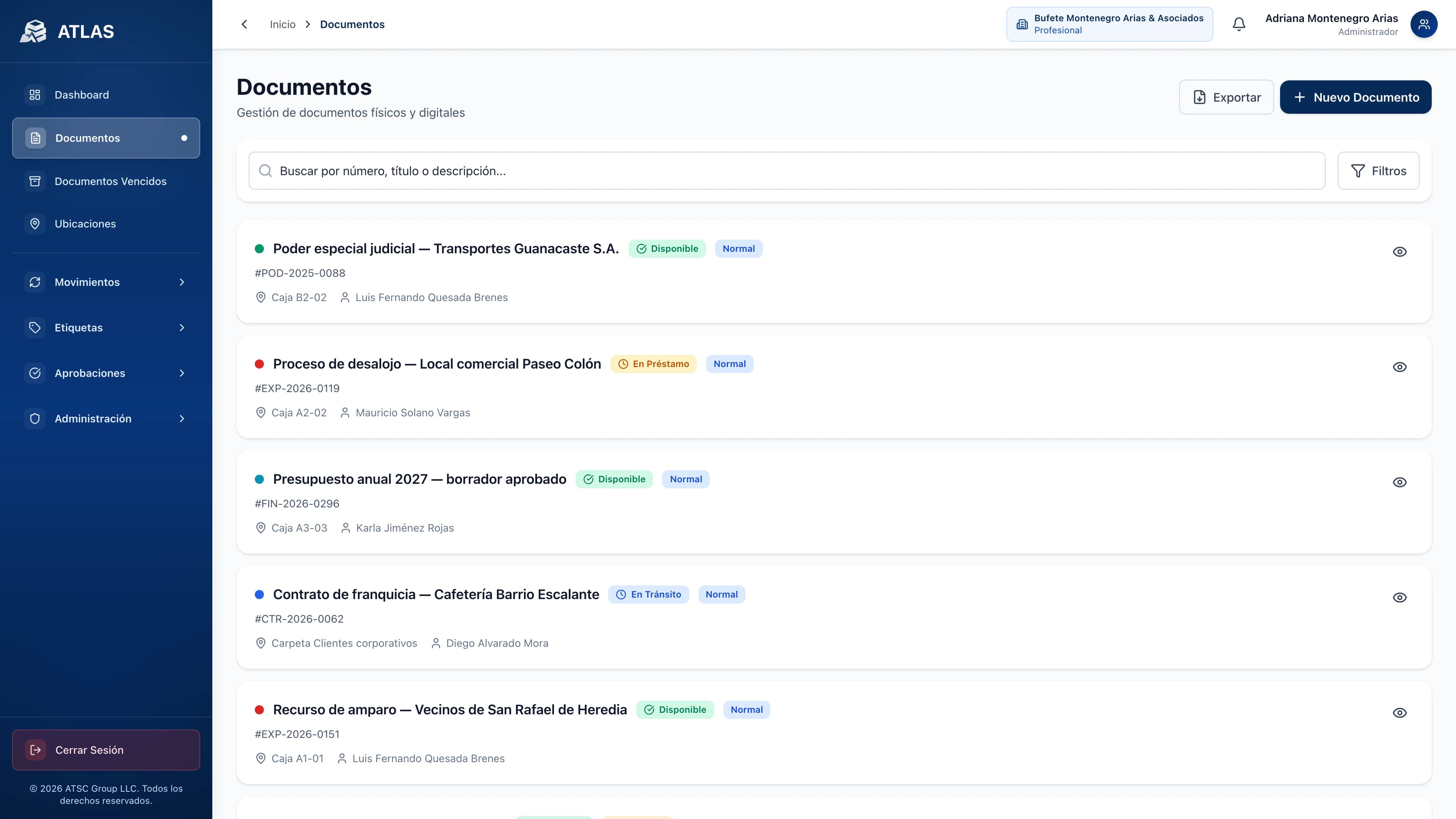This screenshot has height=819, width=1456.
Task: Go back with the header arrow
Action: pos(244,24)
